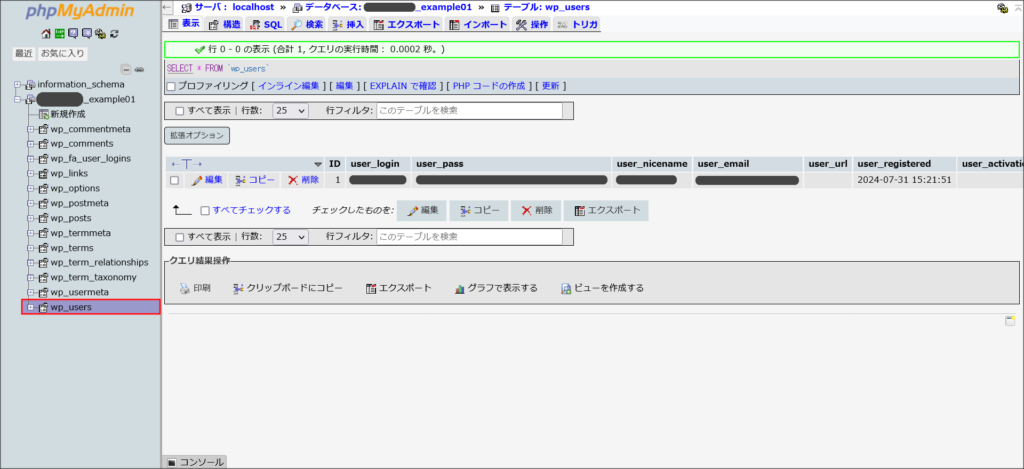Screen dimensions: 1024x469
Task: Click the create view icon for ビューを作成する
Action: tap(566, 288)
